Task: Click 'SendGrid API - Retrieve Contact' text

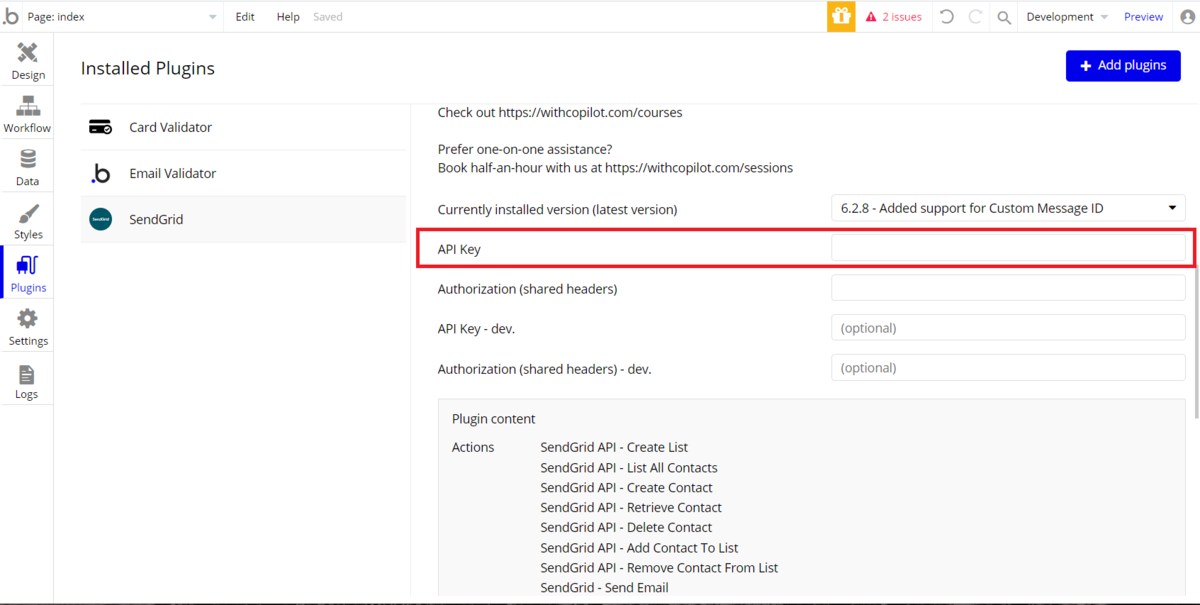Action: click(631, 507)
